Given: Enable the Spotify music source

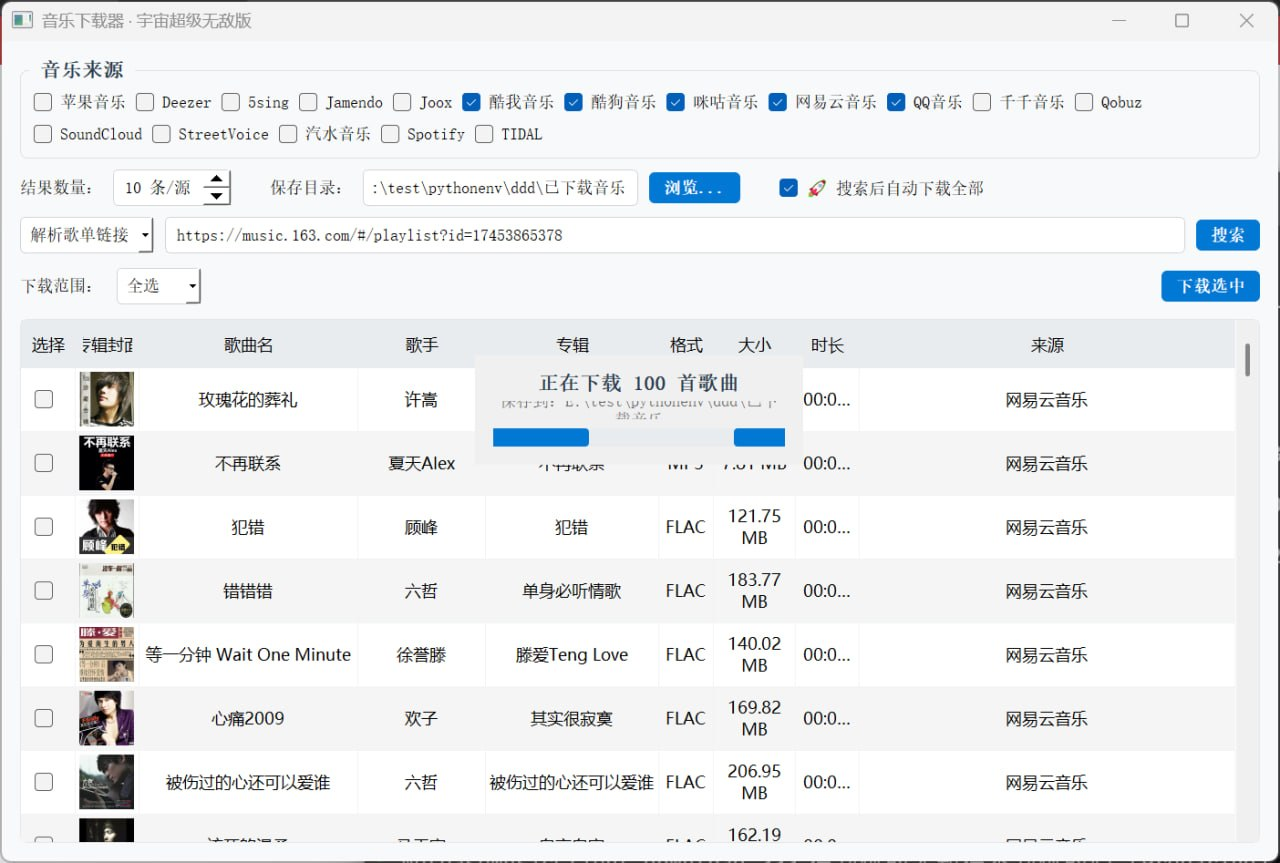Looking at the screenshot, I should pos(390,134).
